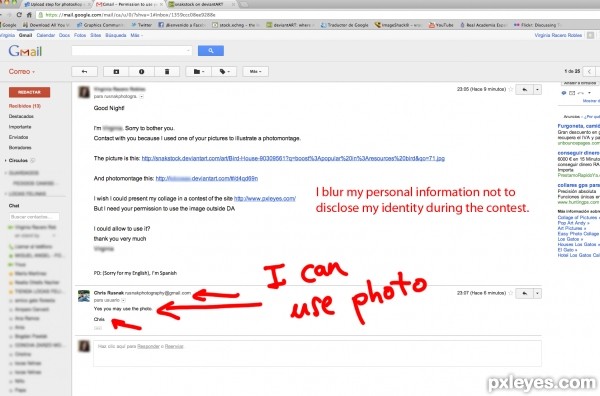The height and width of the screenshot is (396, 600).
Task: Reload the page with the refresh icon
Action: tap(19, 15)
